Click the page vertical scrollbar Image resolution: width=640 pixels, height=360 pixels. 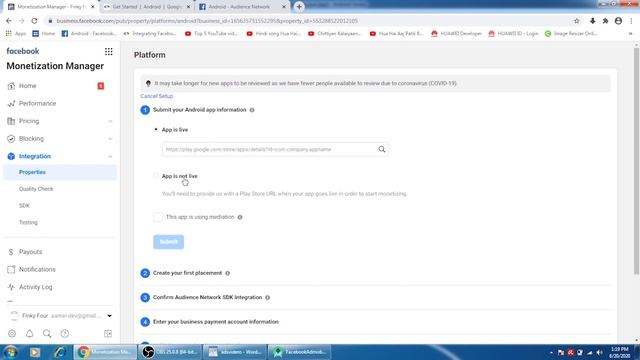tap(636, 161)
